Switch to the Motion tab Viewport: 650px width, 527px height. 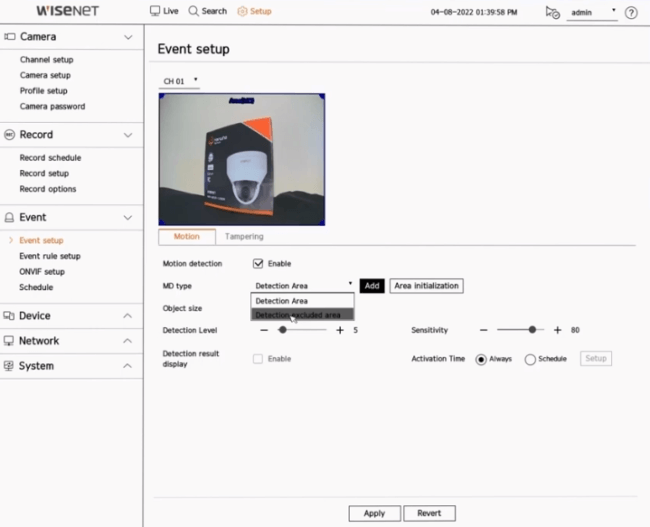187,236
